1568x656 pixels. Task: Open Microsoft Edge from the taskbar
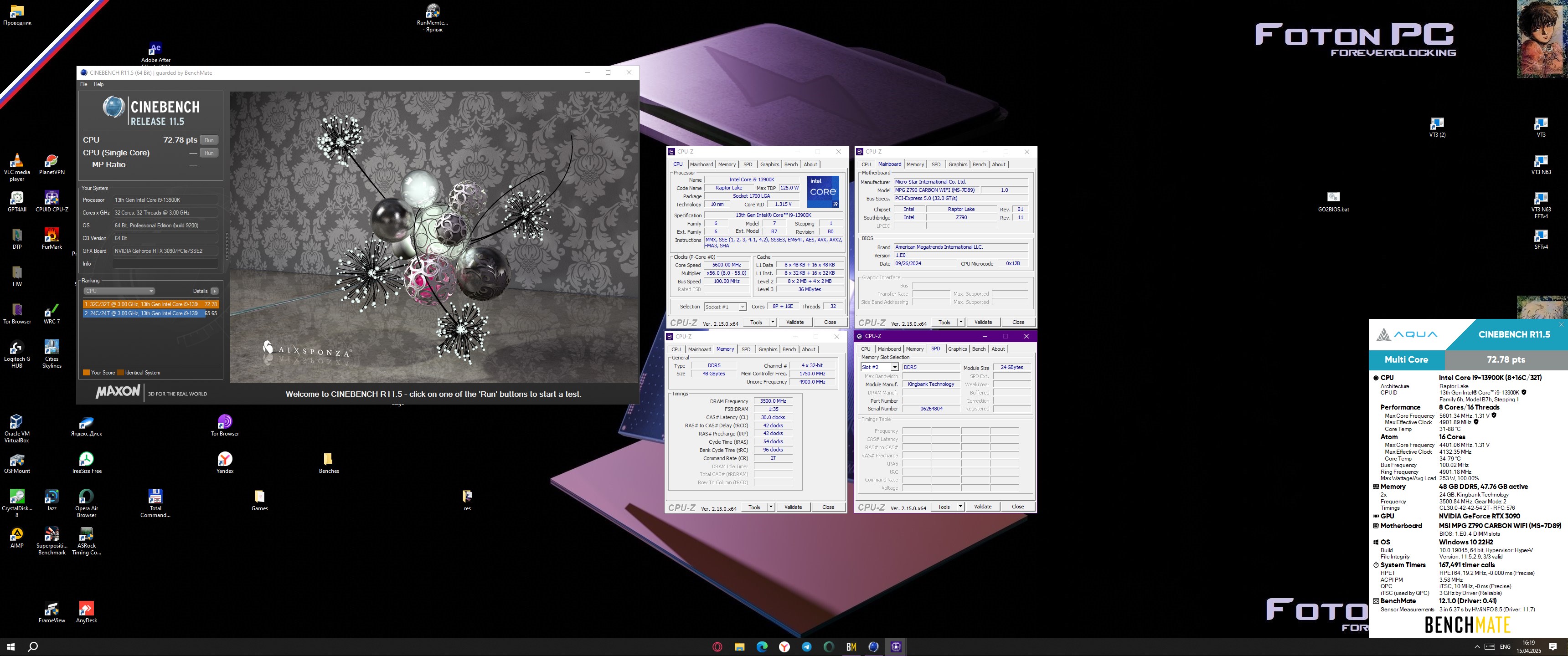(762, 647)
